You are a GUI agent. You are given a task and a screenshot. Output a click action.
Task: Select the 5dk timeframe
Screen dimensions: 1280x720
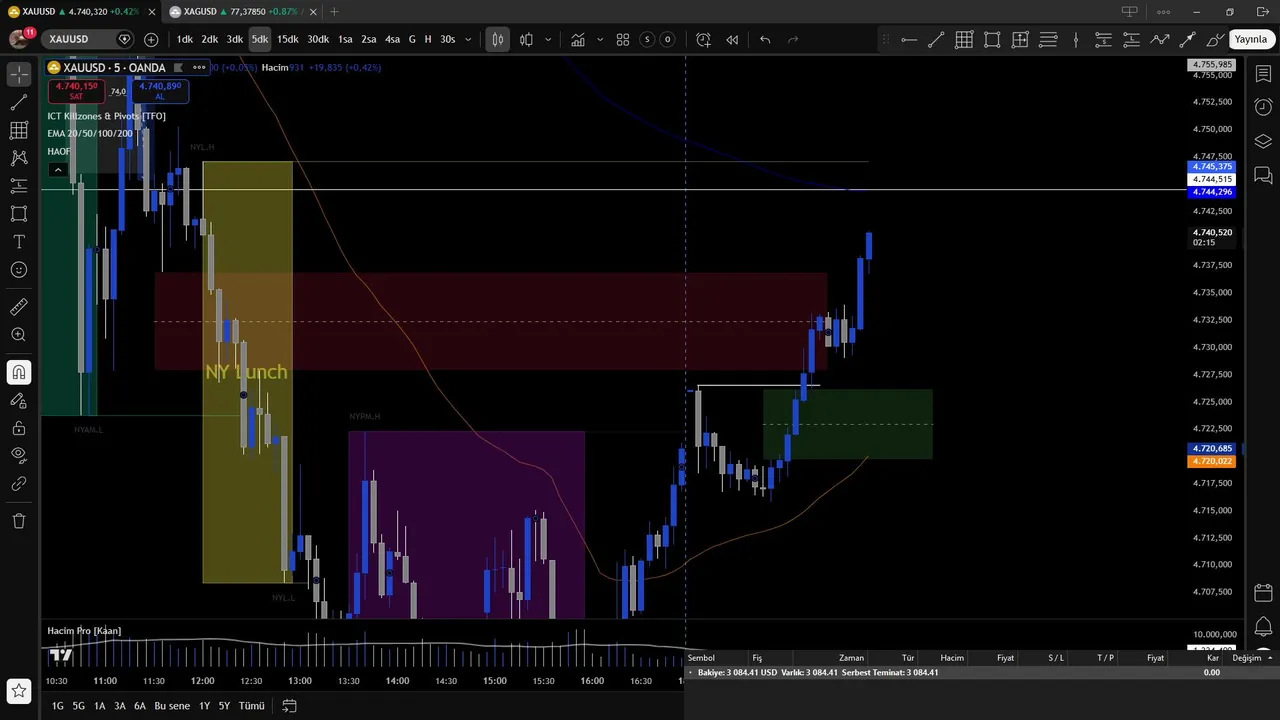click(x=259, y=39)
